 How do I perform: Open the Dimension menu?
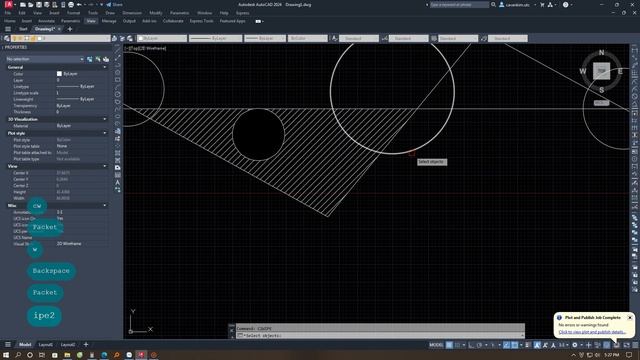click(132, 13)
